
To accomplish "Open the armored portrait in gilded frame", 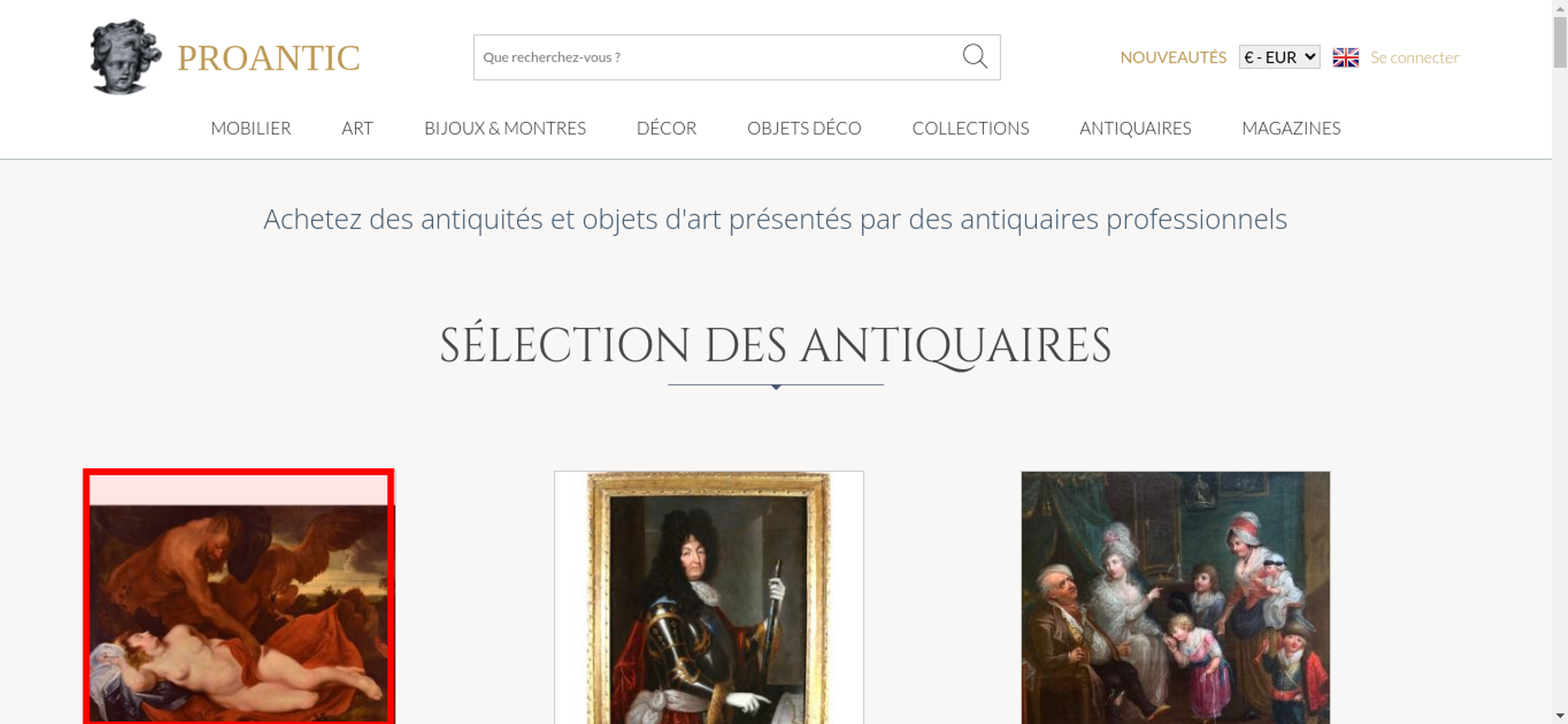I will pos(709,597).
